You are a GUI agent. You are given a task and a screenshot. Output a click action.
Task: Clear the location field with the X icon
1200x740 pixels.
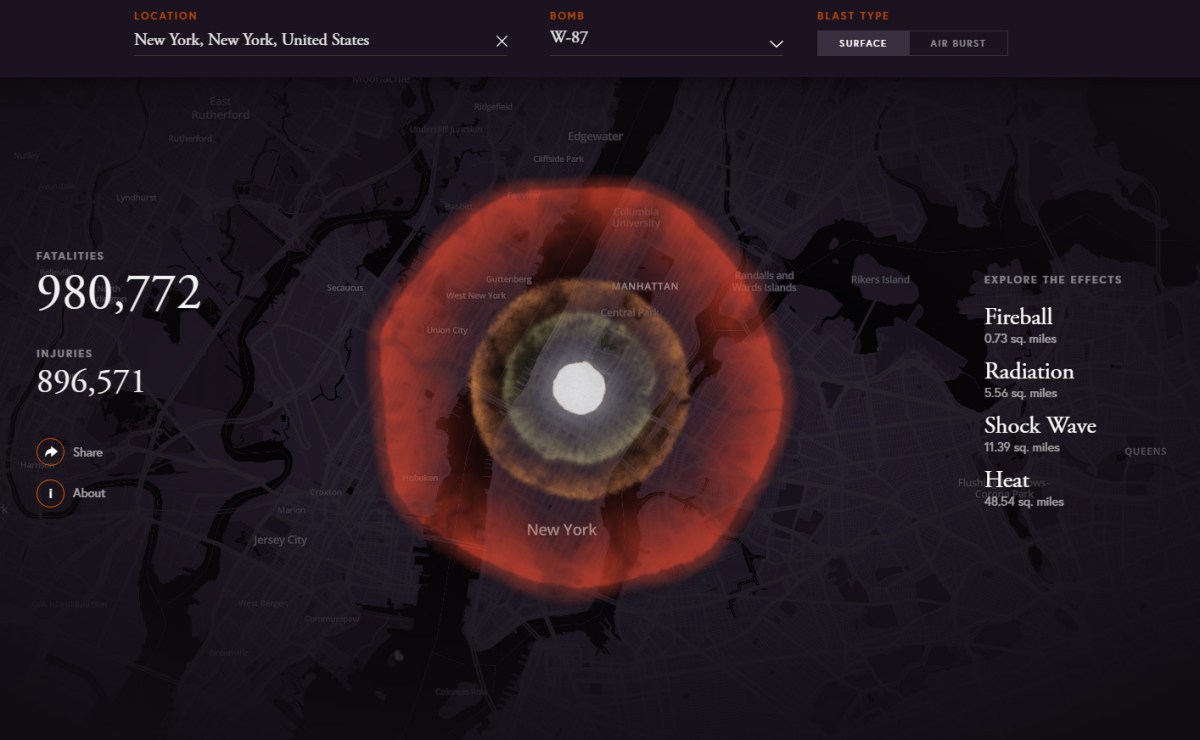(502, 41)
